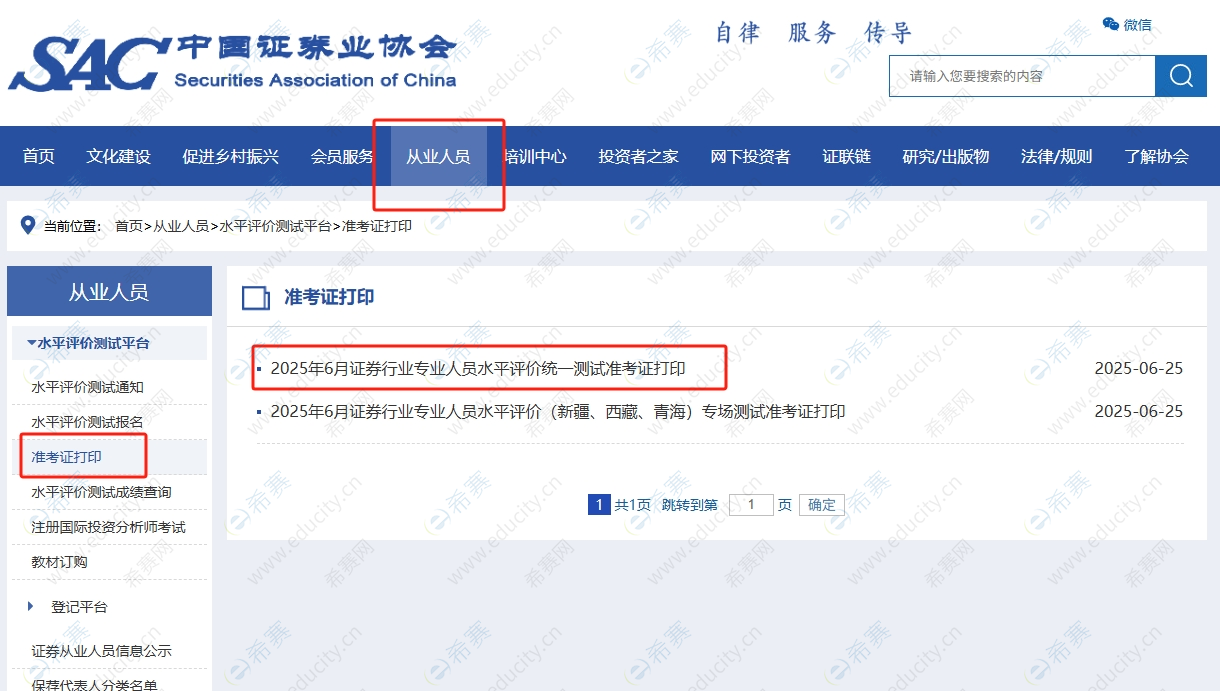Open 水平评价测试通知 in sidebar

coord(87,387)
